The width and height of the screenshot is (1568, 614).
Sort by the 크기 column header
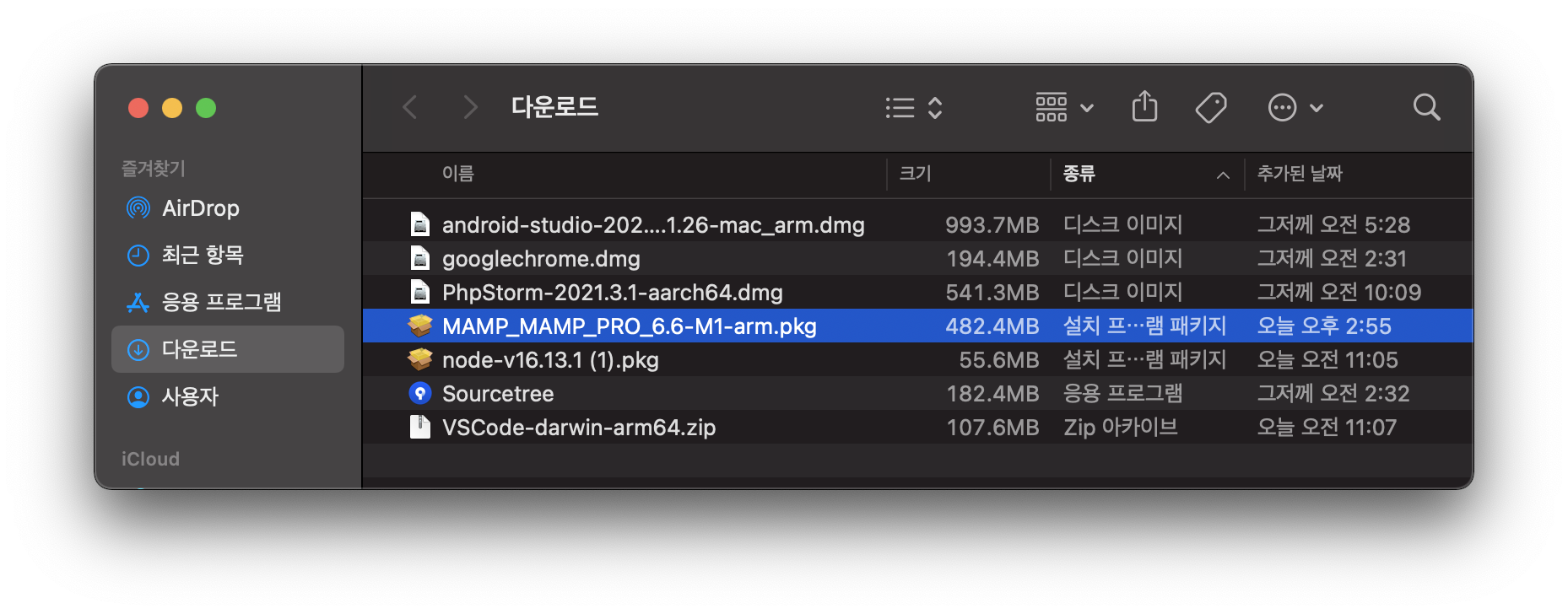pyautogui.click(x=915, y=174)
